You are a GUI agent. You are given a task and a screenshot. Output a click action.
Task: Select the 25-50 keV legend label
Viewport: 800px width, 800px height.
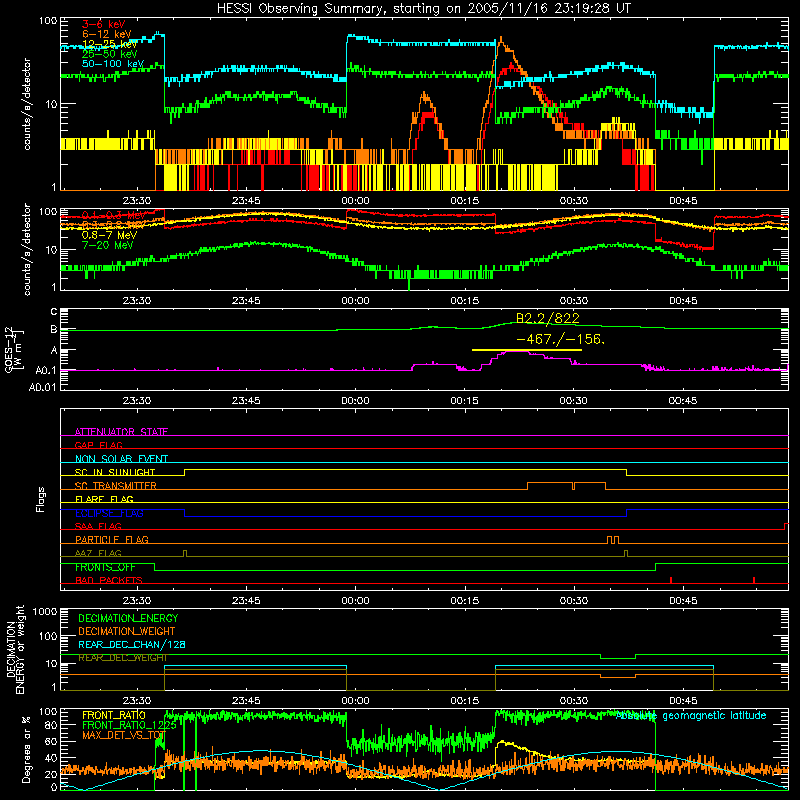point(110,54)
